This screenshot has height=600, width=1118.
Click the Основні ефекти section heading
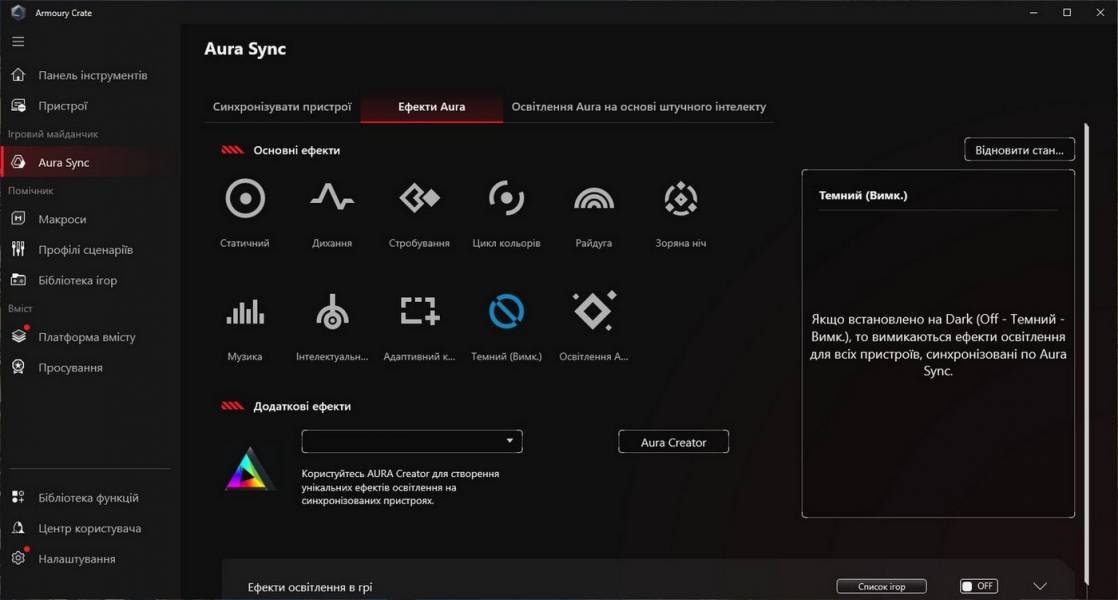297,150
